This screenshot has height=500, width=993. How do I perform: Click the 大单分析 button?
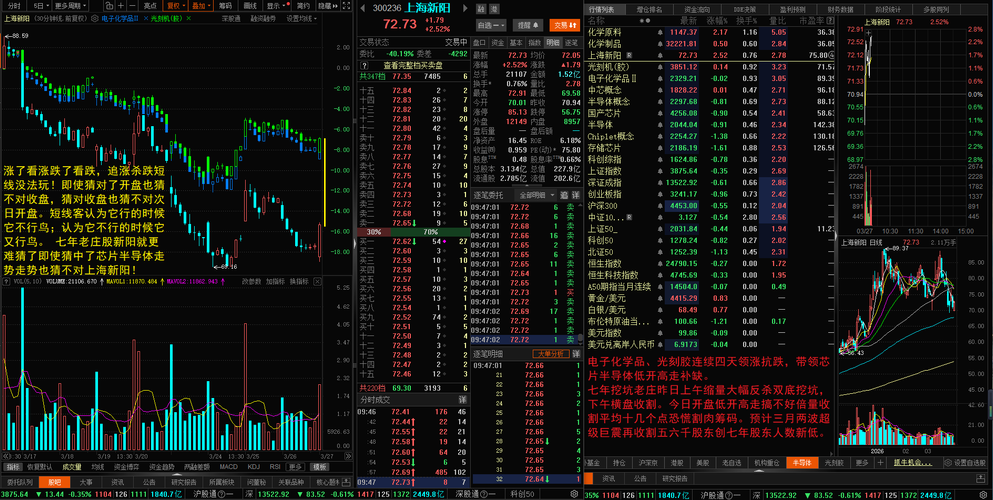pos(551,354)
